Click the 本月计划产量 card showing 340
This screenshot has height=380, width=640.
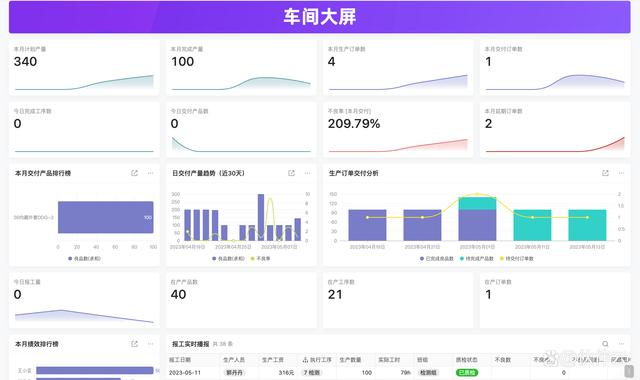(84, 68)
